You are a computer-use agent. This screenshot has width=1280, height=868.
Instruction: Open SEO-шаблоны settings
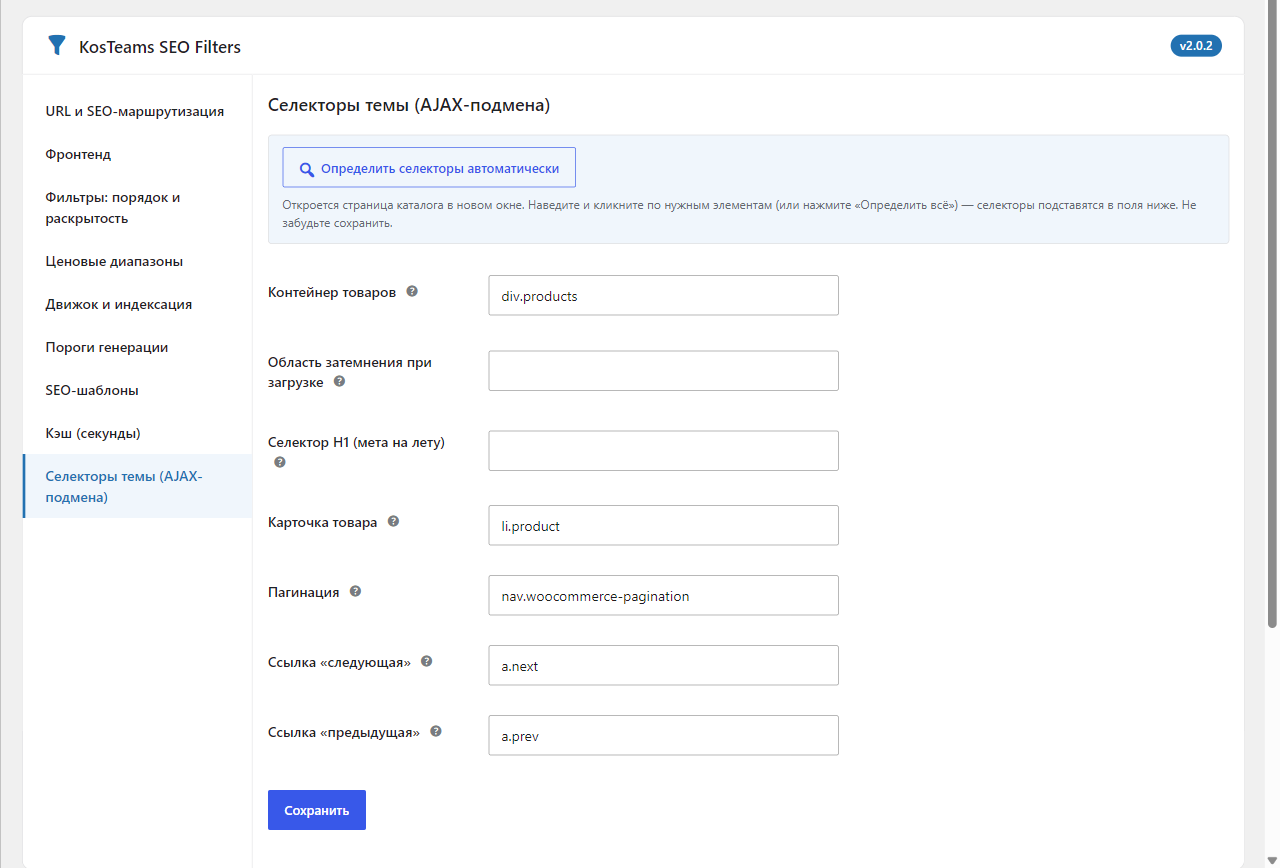[x=138, y=390]
